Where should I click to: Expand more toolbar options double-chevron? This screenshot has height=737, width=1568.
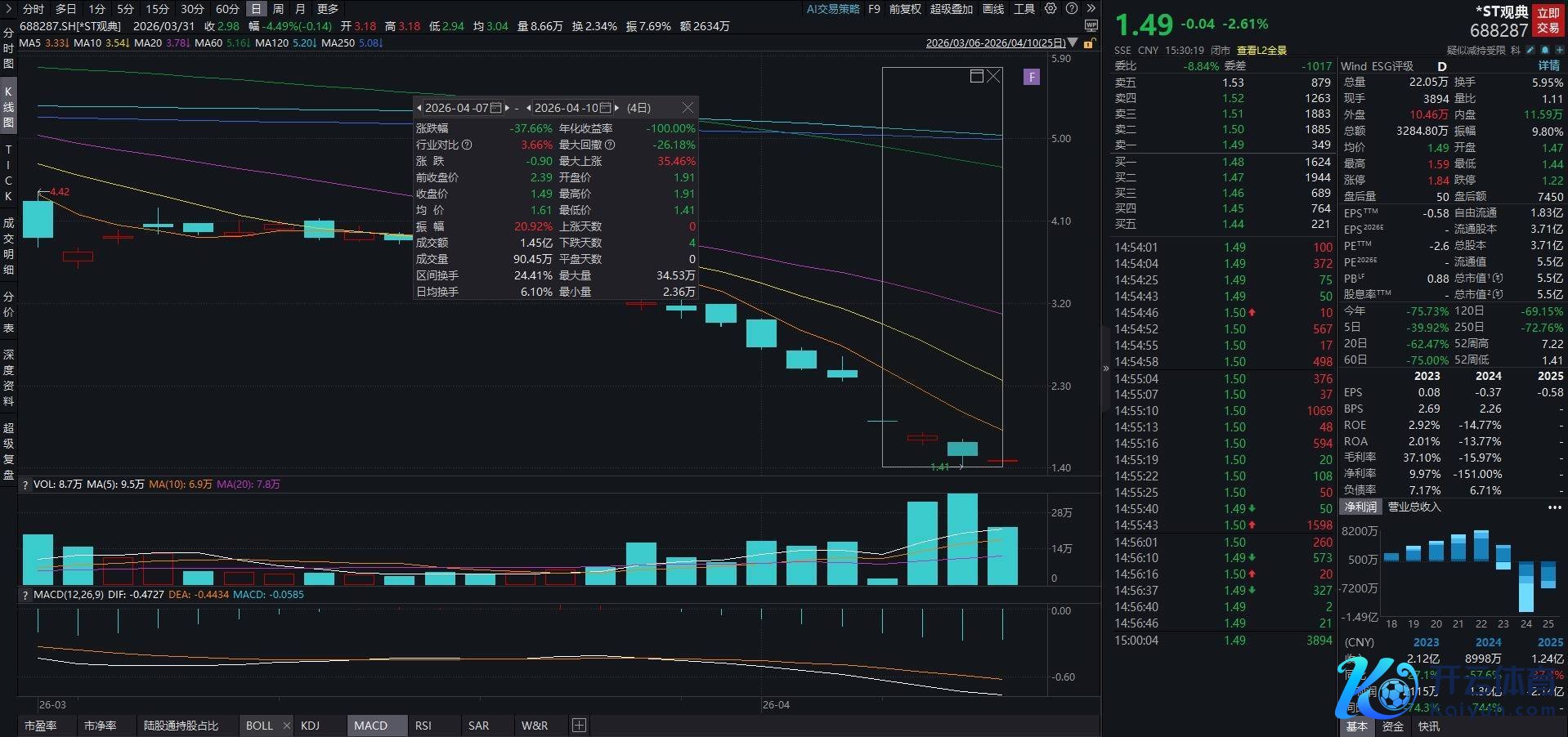(x=1091, y=9)
